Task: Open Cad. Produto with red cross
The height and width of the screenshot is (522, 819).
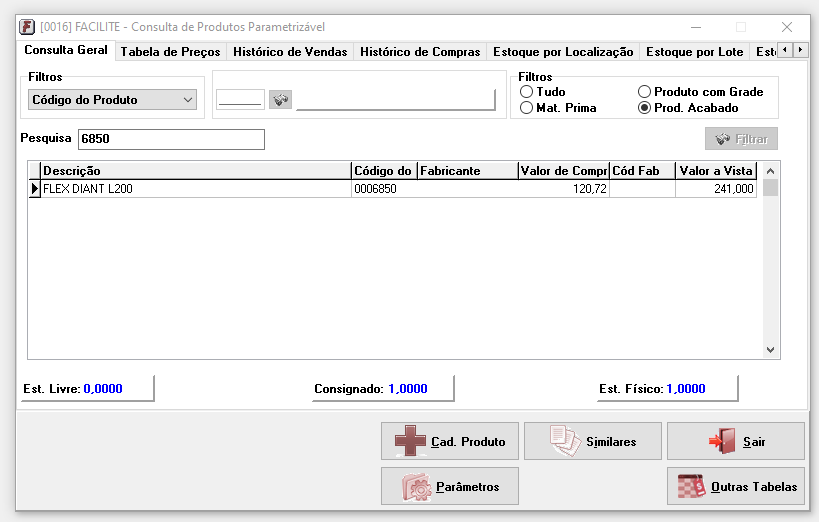Action: pyautogui.click(x=450, y=441)
